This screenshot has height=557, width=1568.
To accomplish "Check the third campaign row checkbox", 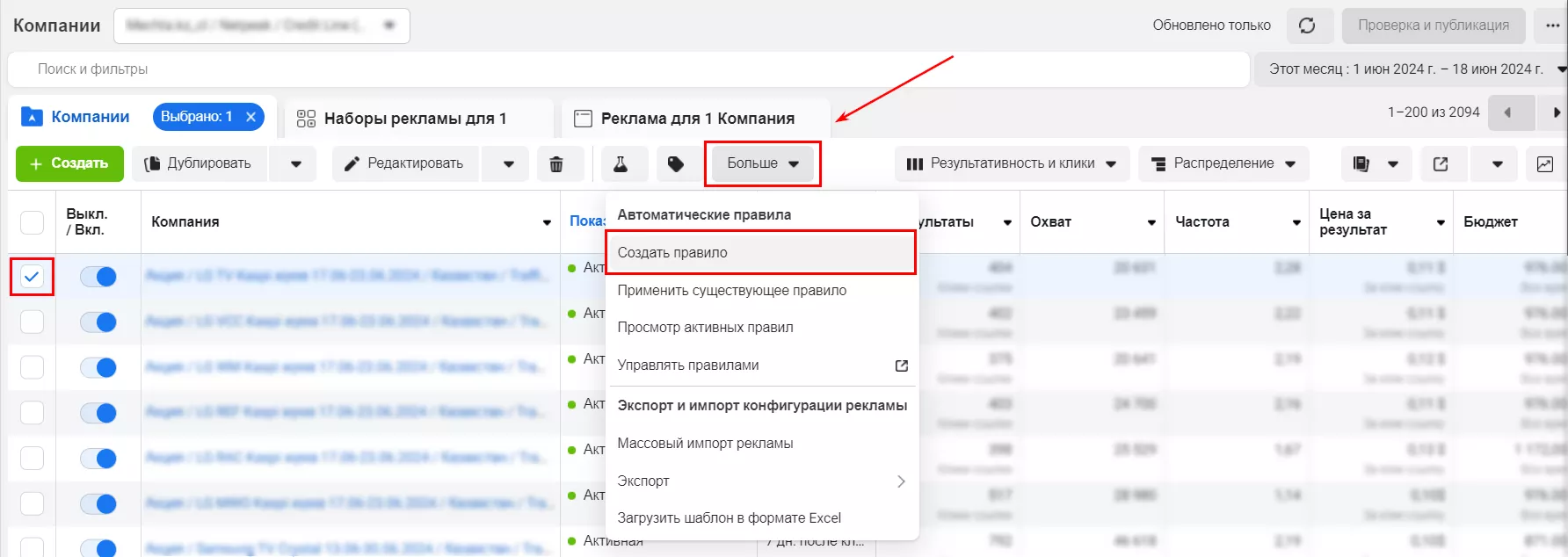I will click(32, 367).
